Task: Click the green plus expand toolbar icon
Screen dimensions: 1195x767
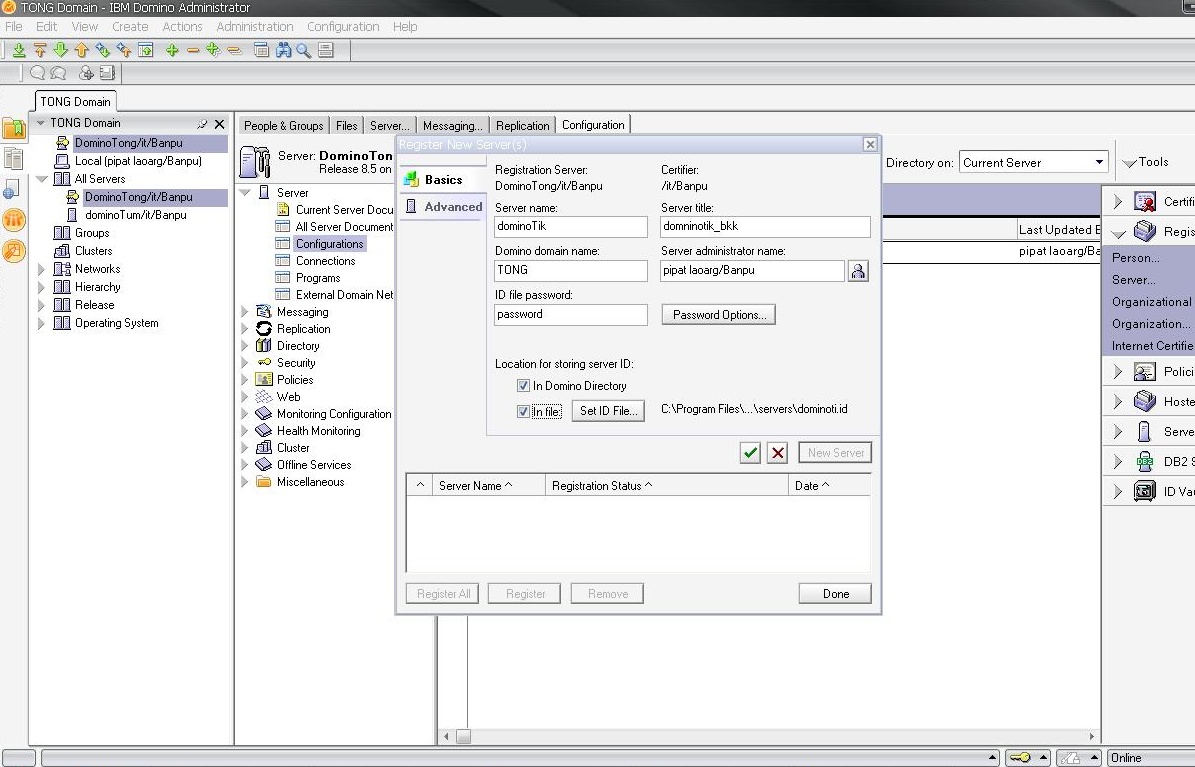Action: (172, 50)
